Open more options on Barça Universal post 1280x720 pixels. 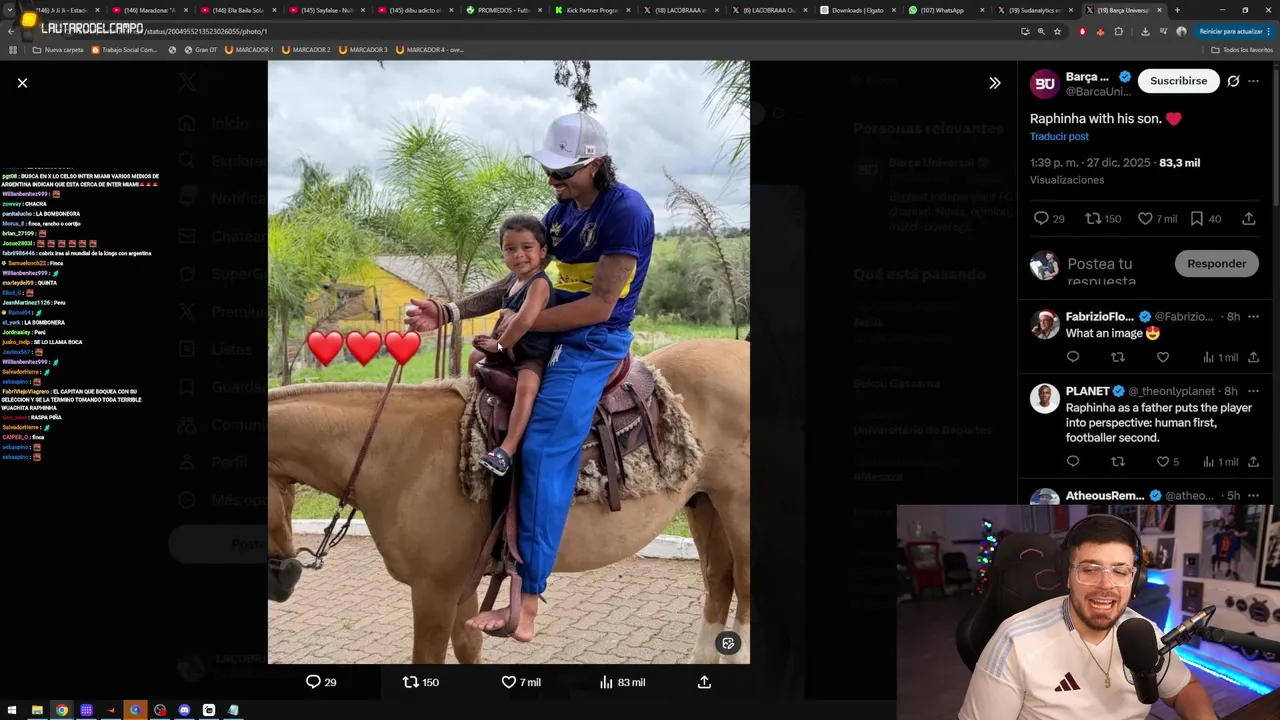click(x=1254, y=81)
